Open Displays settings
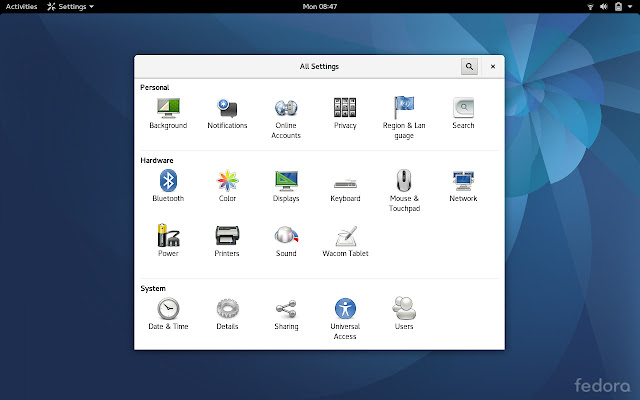 pos(286,186)
